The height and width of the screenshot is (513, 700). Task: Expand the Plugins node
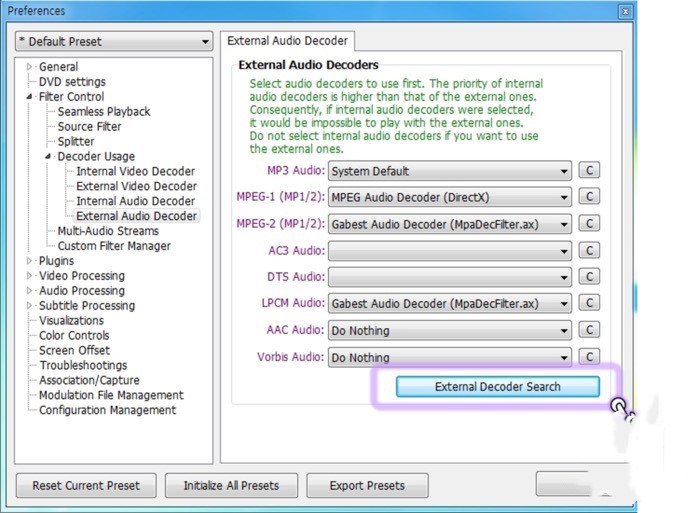29,261
